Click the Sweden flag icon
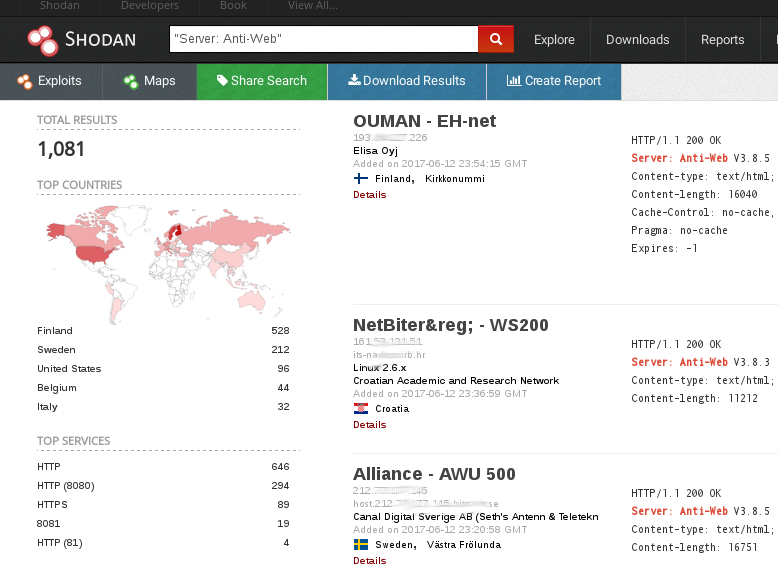778x567 pixels. 361,545
